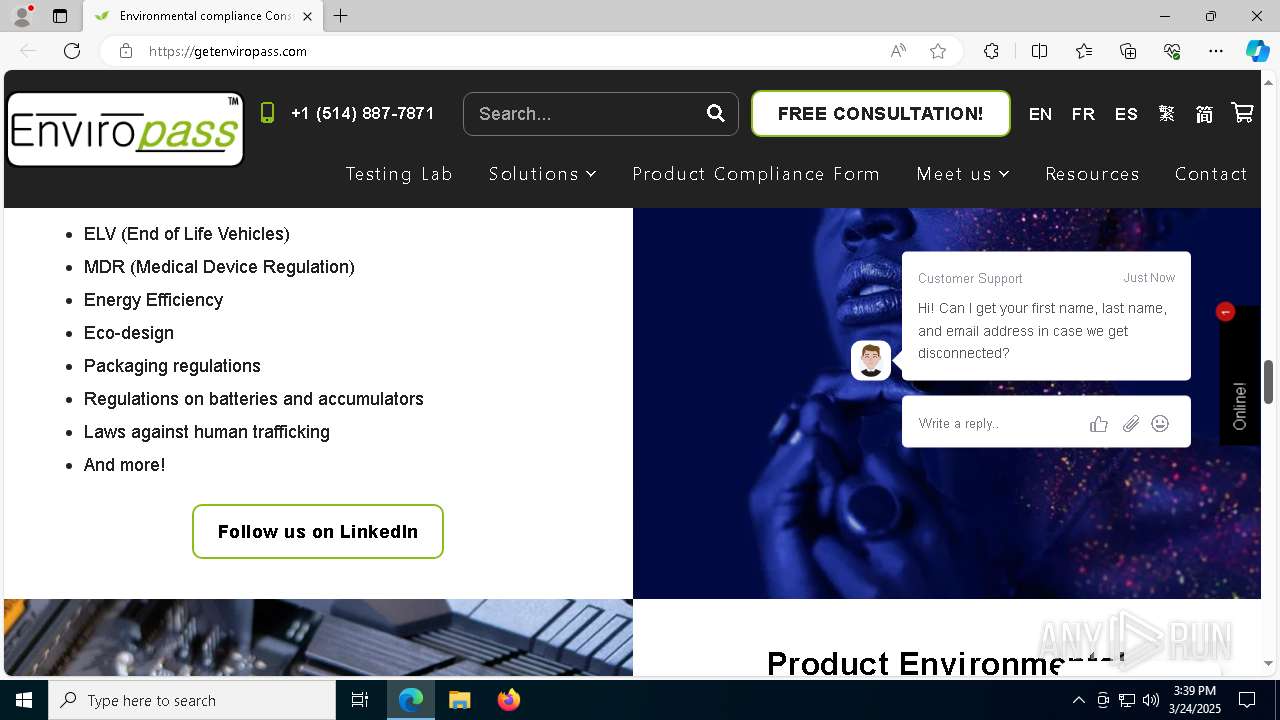Open a new browser tab

click(x=341, y=16)
